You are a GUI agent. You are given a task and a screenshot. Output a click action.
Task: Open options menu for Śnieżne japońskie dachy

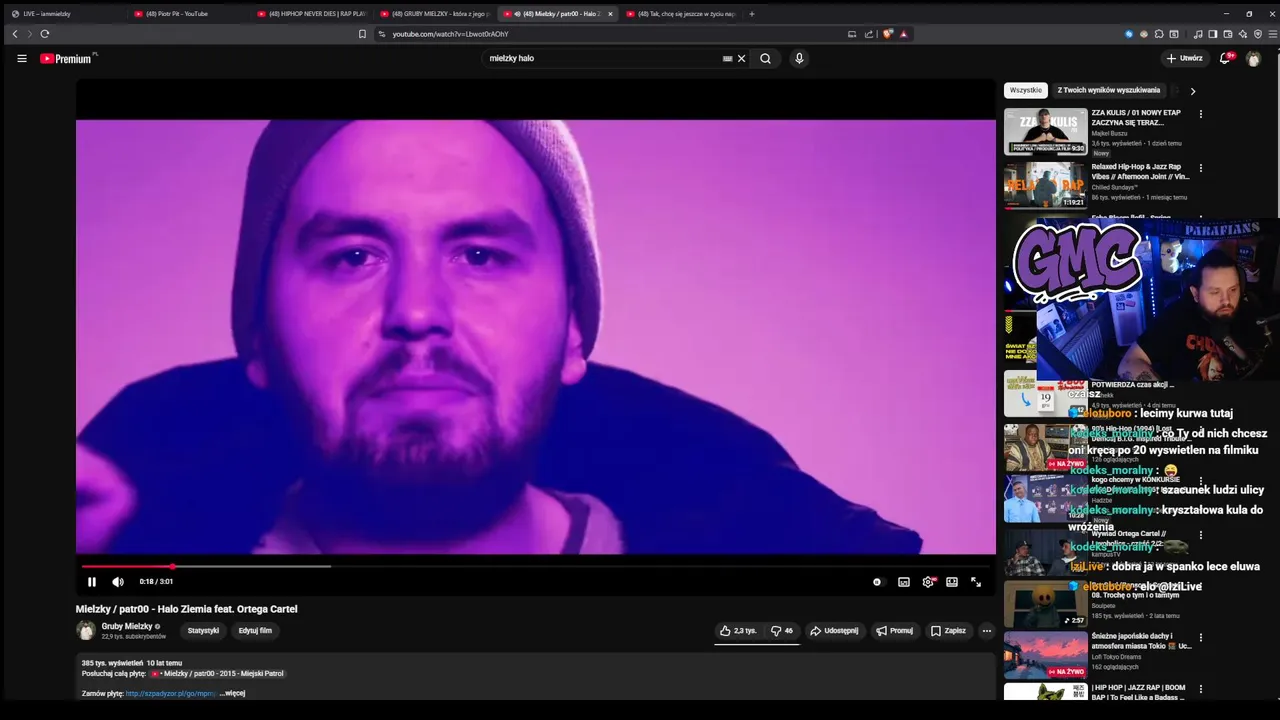pos(1201,637)
